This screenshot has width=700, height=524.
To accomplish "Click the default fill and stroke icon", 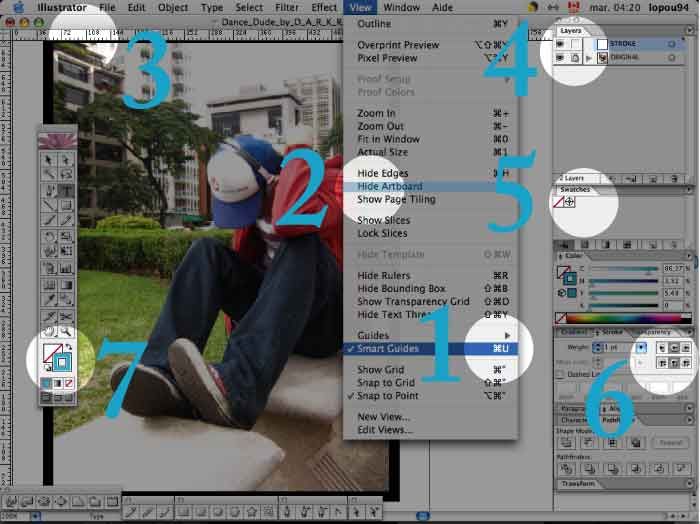I will click(x=46, y=368).
